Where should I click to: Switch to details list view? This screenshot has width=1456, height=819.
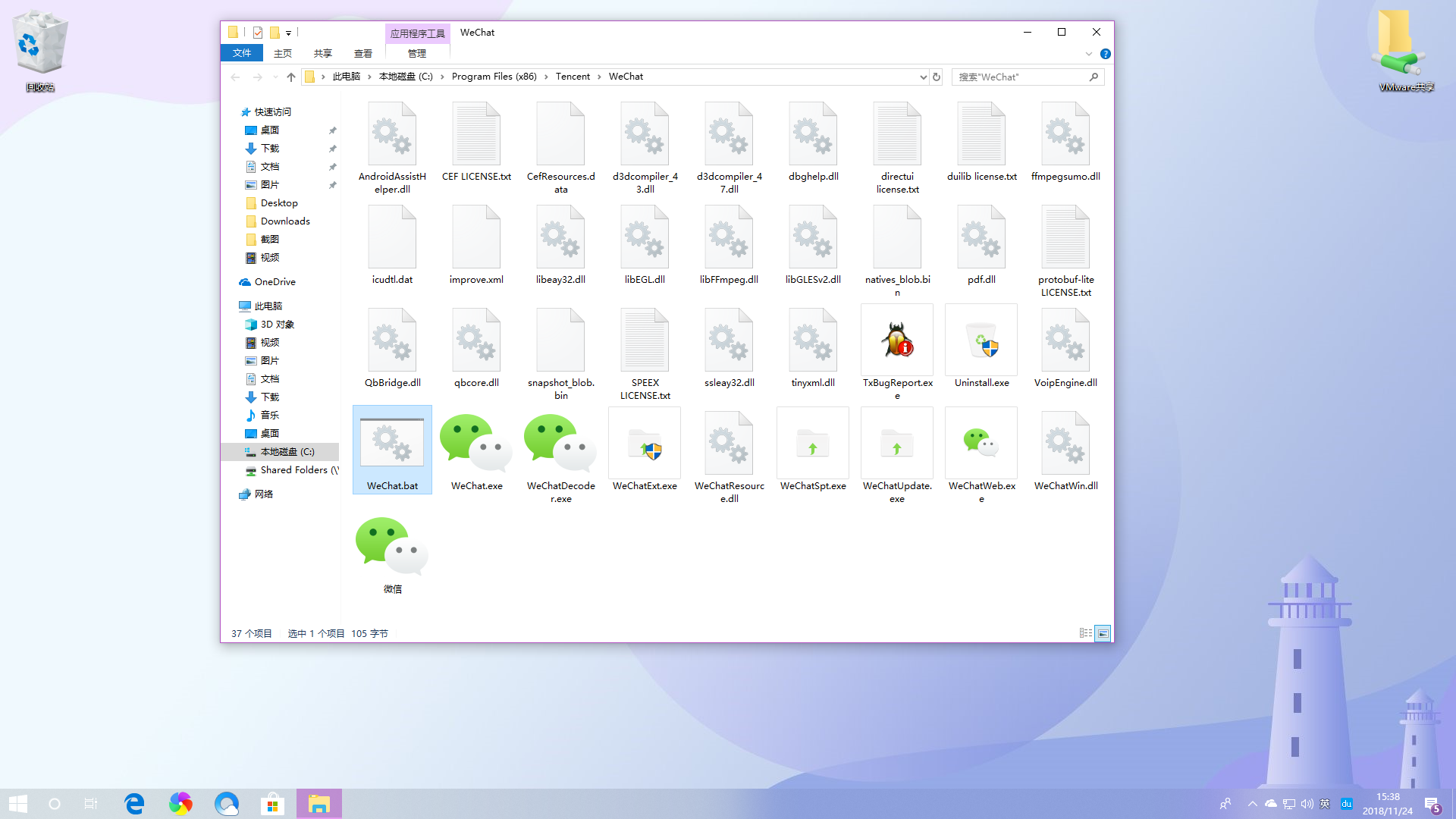point(1085,633)
